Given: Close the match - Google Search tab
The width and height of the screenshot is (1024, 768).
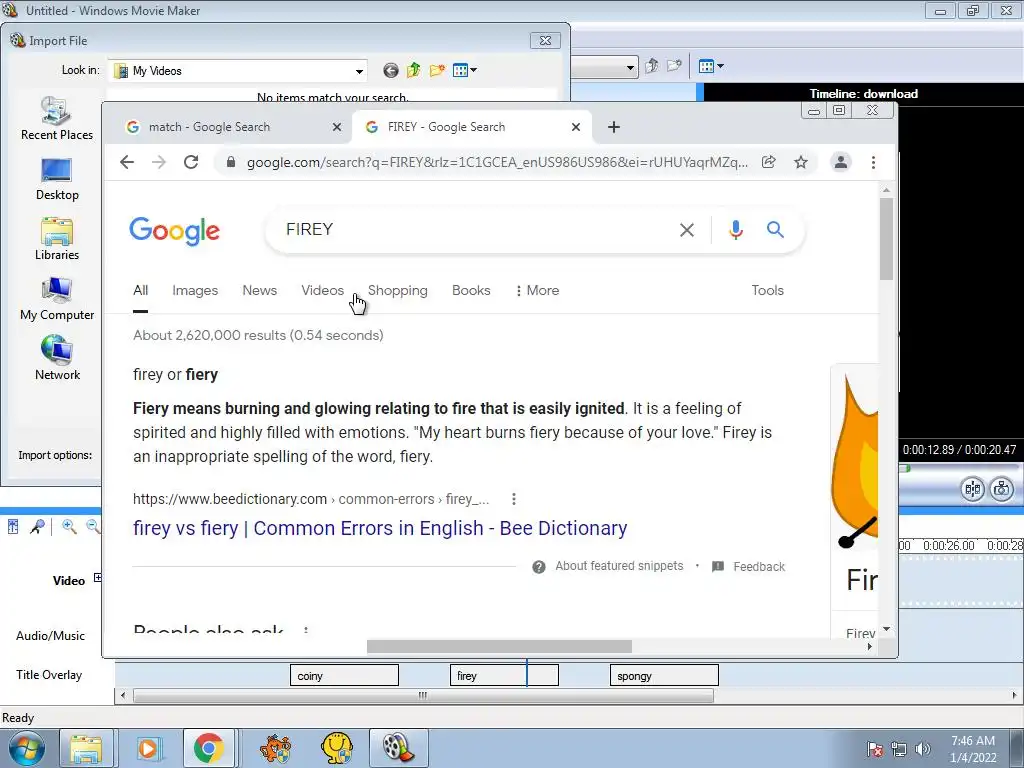Looking at the screenshot, I should [x=337, y=127].
